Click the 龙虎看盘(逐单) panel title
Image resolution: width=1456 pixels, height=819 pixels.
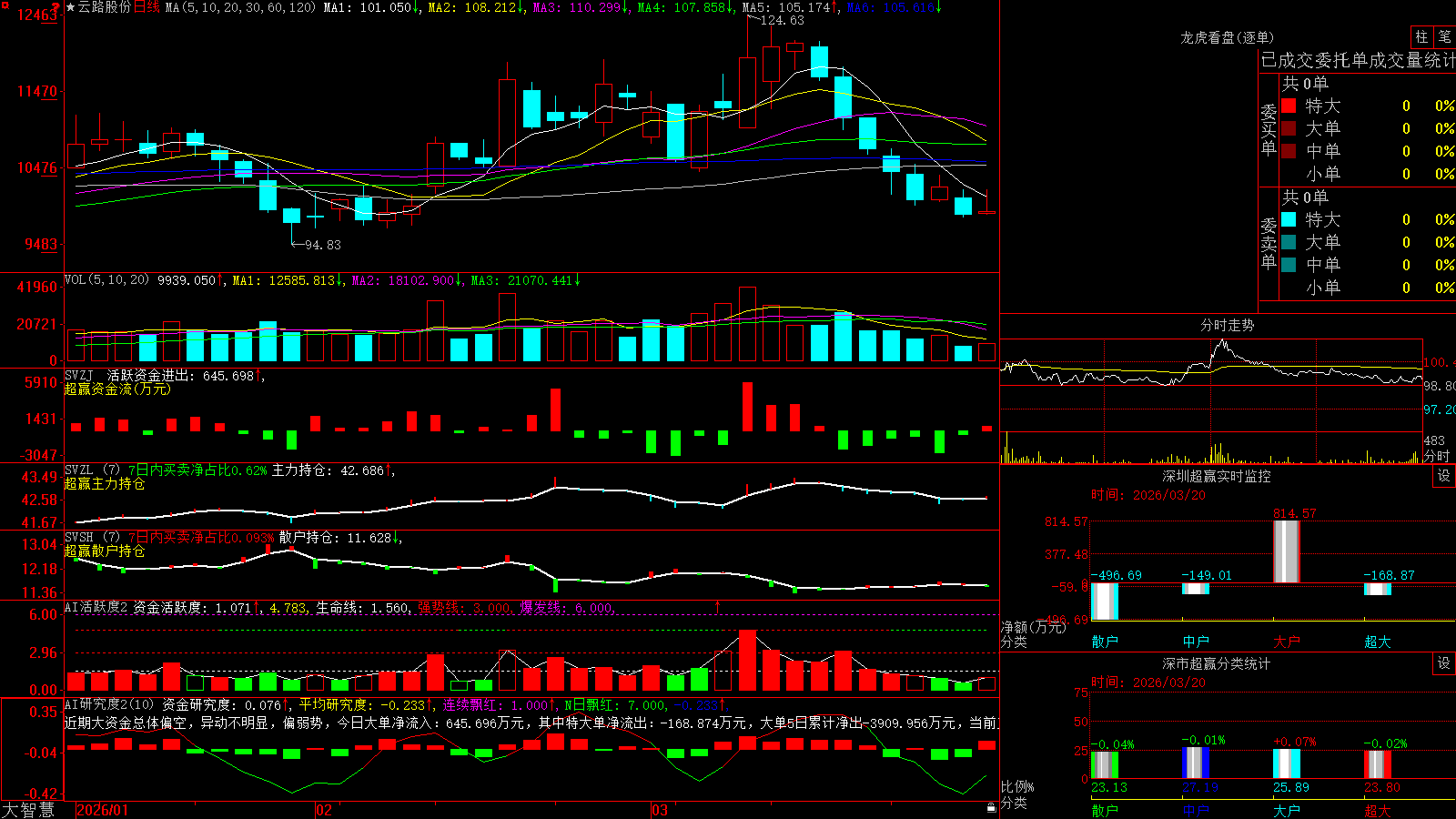tap(1227, 37)
